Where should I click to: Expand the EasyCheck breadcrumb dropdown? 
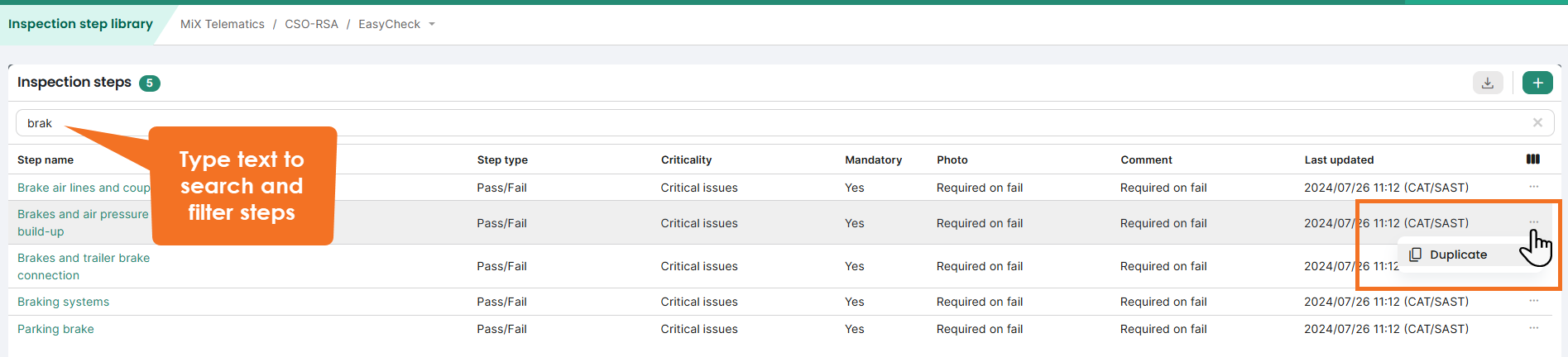[432, 25]
